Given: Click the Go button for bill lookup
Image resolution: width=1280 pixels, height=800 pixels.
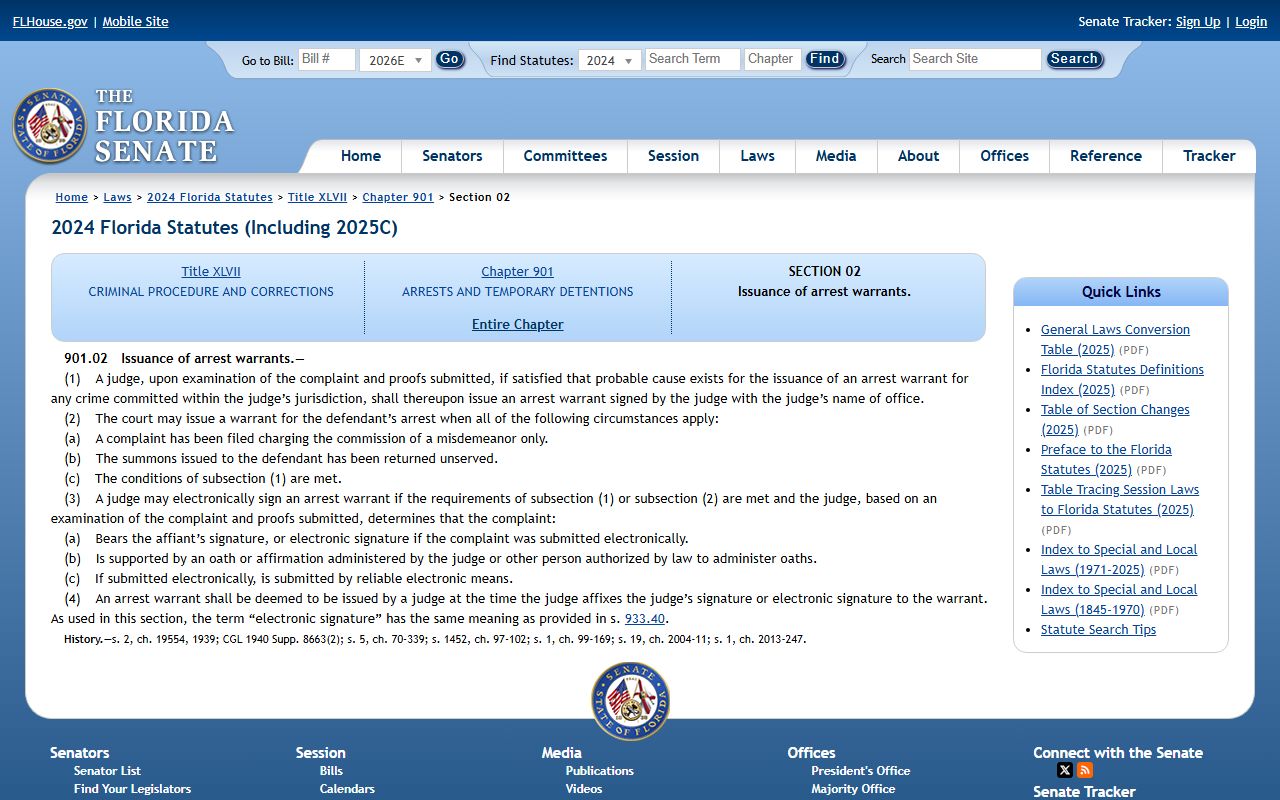Looking at the screenshot, I should (449, 59).
